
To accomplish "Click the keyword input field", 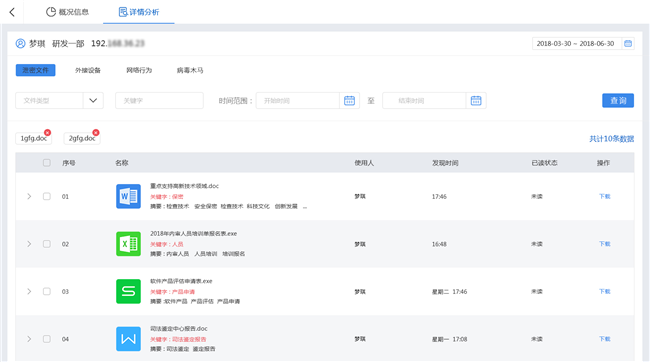I will pos(159,100).
